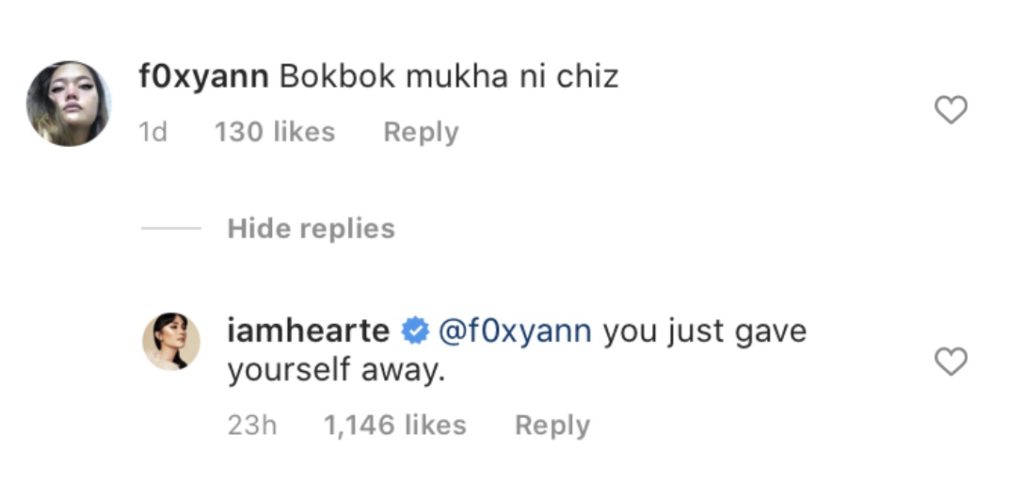Screen dimensions: 1024x483
Task: Click the reply text 'yourself away.'
Action: point(336,371)
